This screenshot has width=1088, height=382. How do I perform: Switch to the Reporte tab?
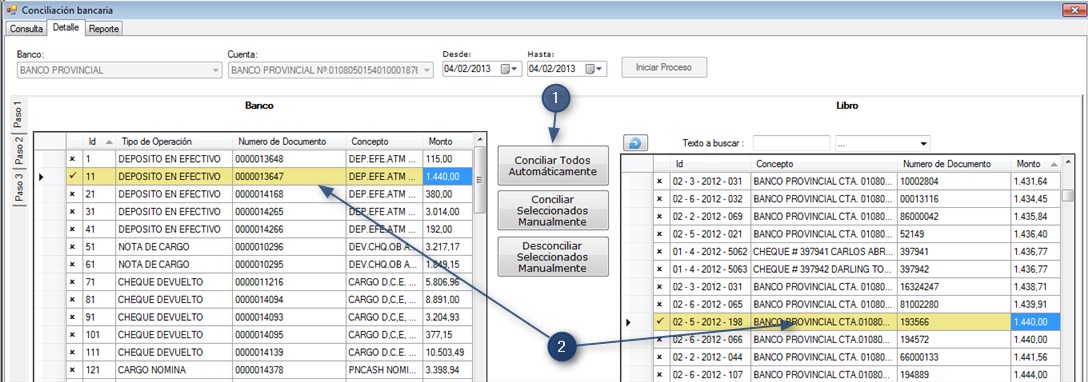(x=104, y=29)
